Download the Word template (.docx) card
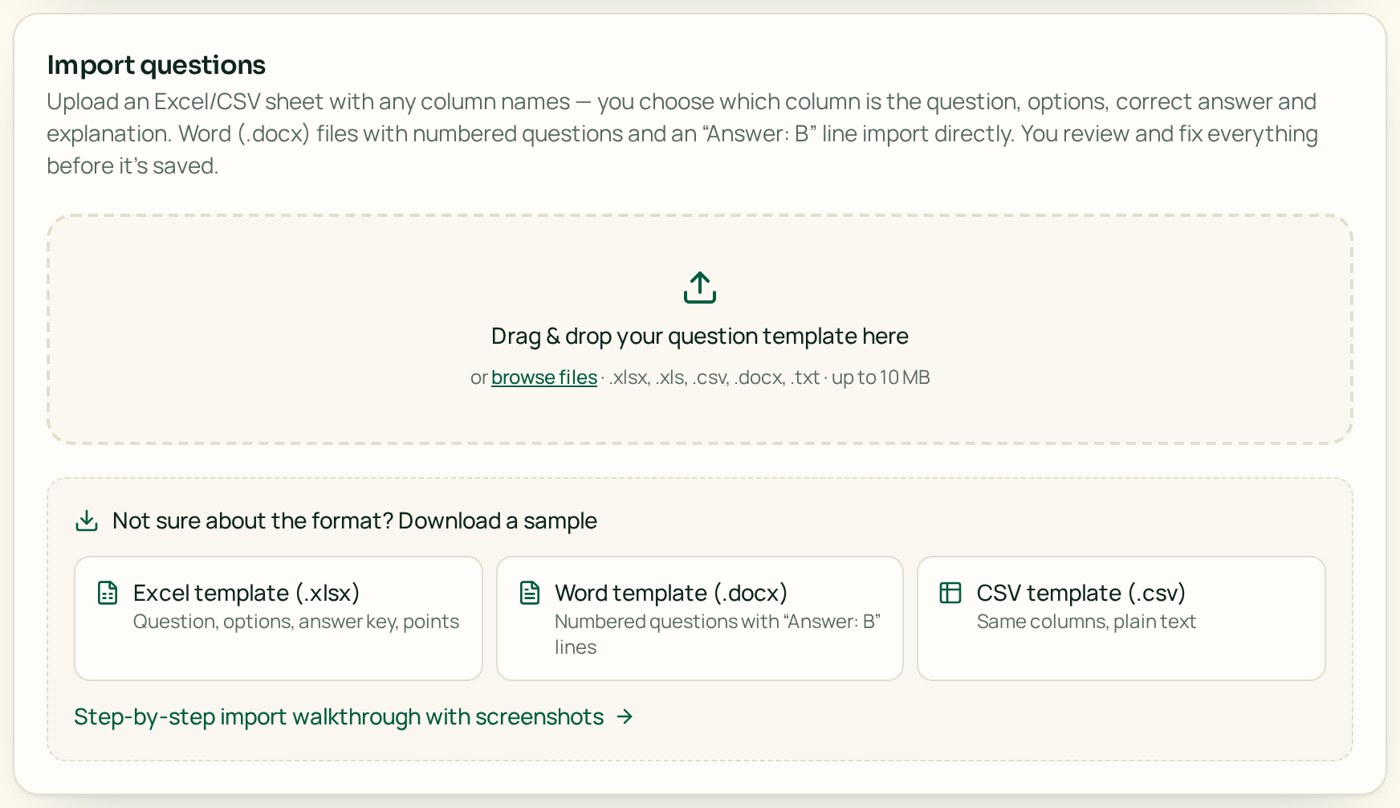Viewport: 1400px width, 808px height. 700,618
